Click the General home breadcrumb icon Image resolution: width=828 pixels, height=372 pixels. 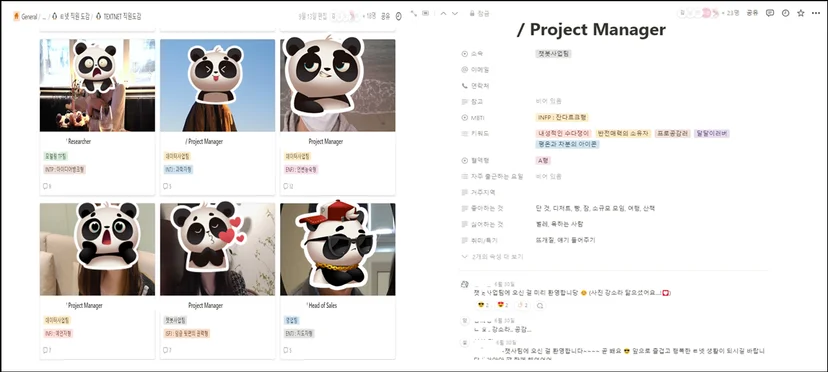click(x=16, y=16)
